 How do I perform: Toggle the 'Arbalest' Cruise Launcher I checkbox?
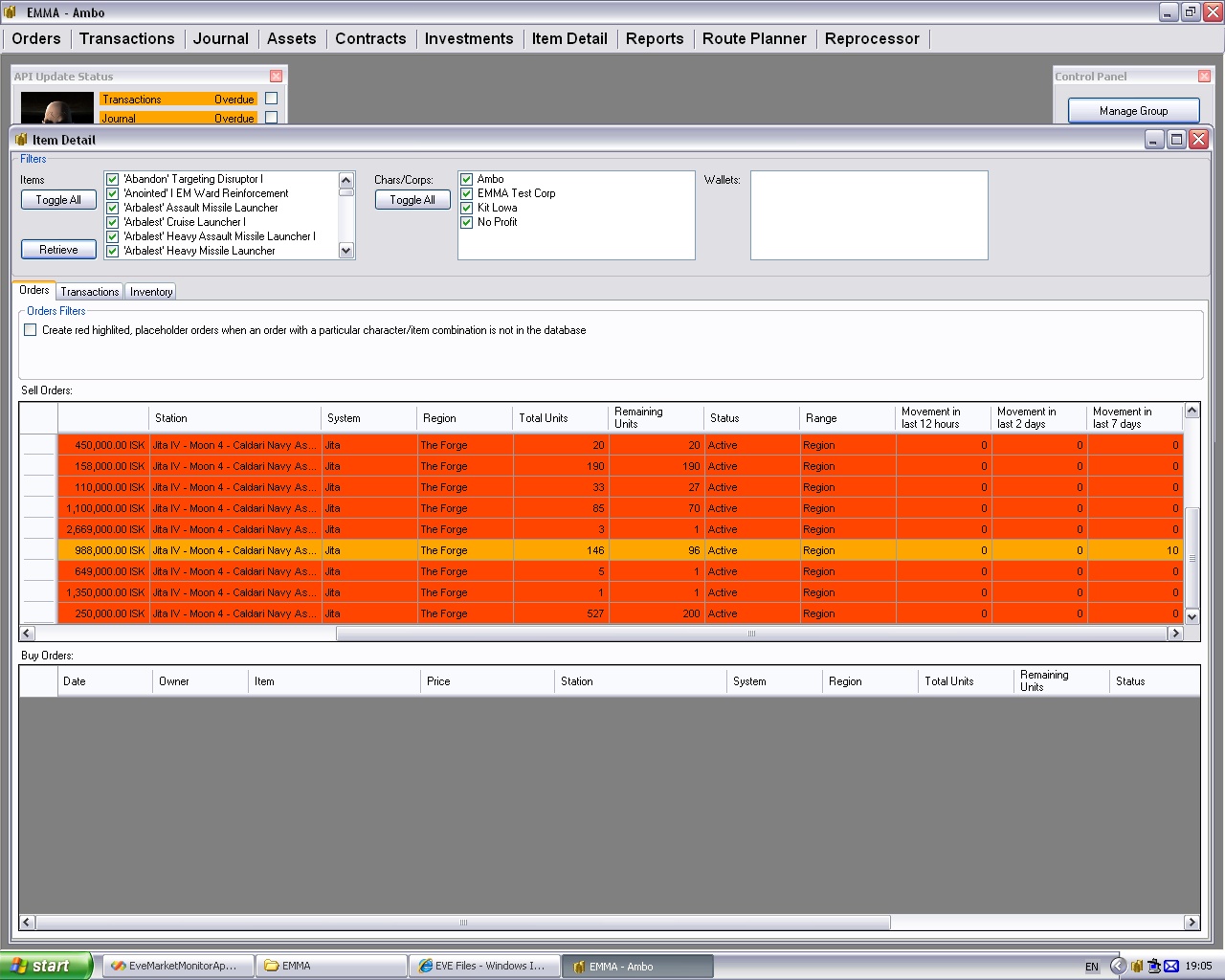[x=113, y=222]
